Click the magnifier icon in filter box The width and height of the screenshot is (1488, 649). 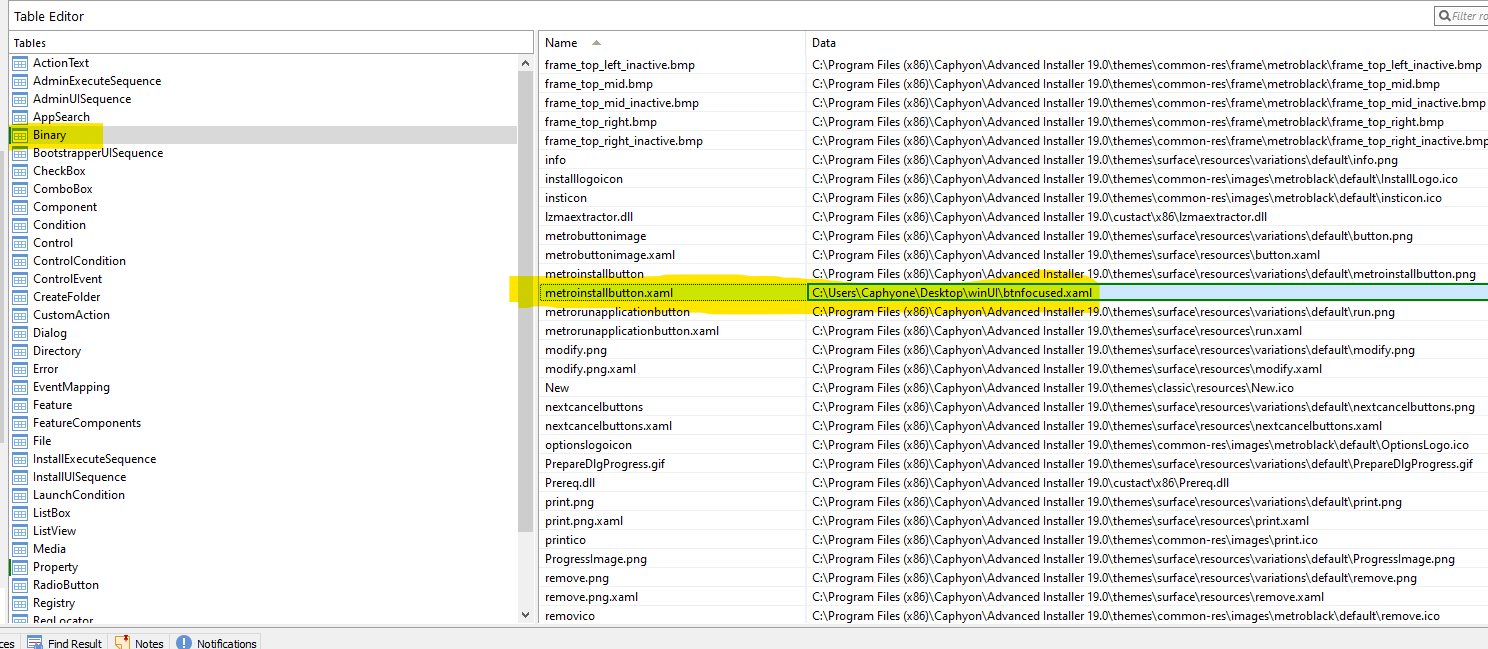(x=1443, y=16)
